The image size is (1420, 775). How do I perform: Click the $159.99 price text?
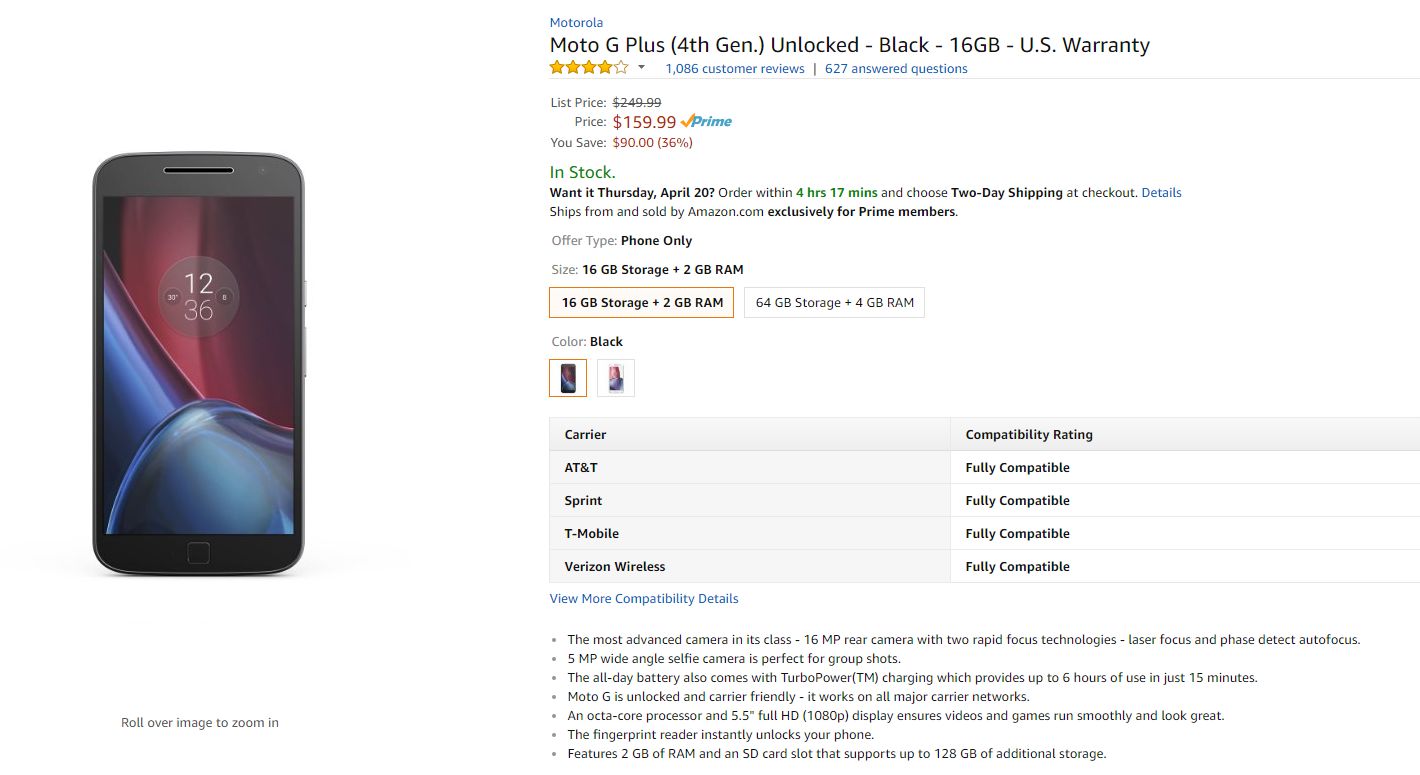point(644,122)
